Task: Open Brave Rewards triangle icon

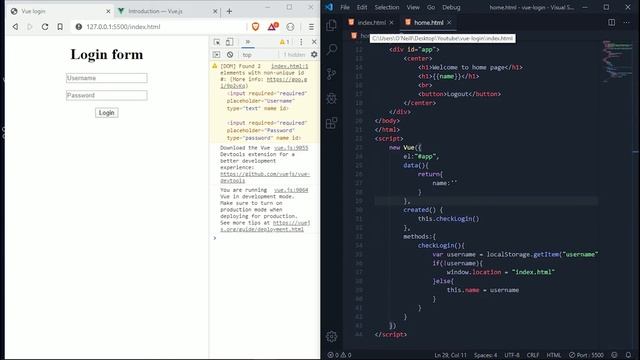Action: tap(273, 27)
